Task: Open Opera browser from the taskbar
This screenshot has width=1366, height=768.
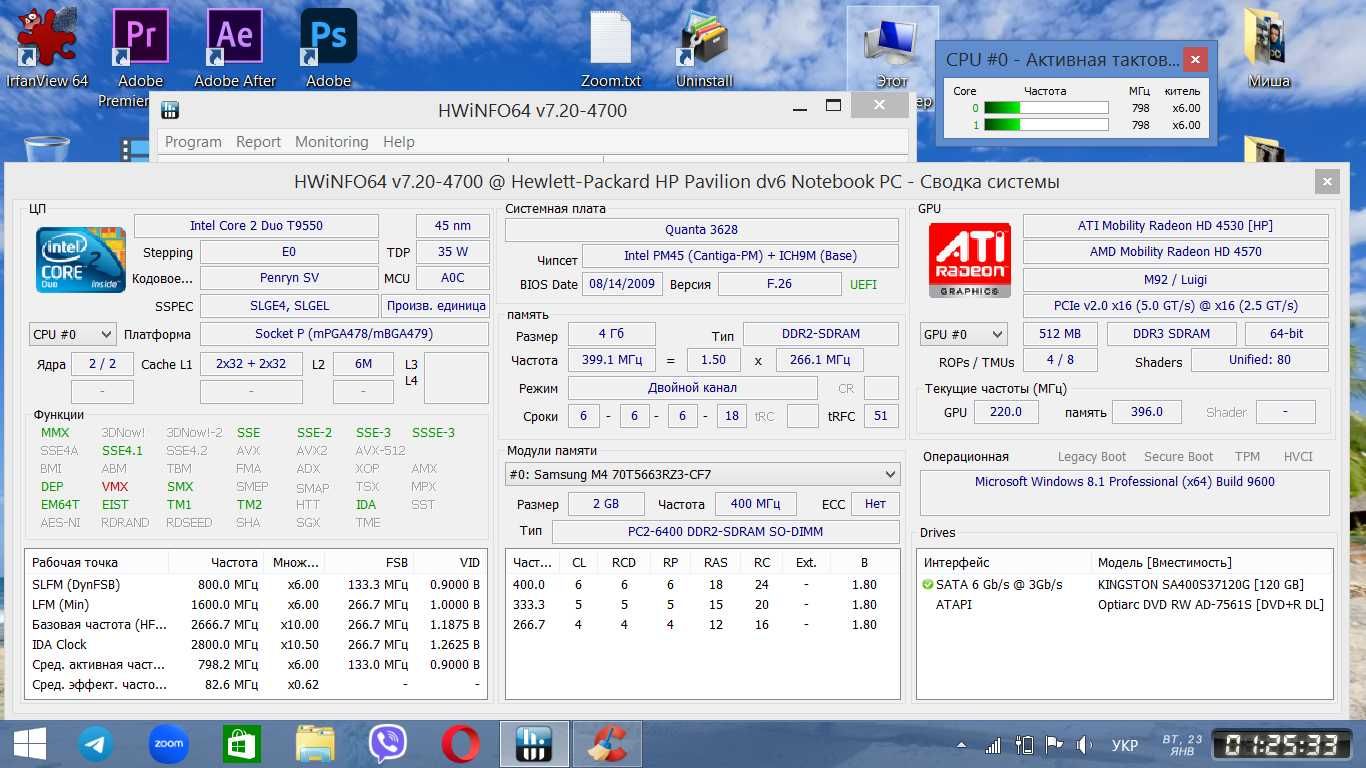Action: click(x=460, y=744)
